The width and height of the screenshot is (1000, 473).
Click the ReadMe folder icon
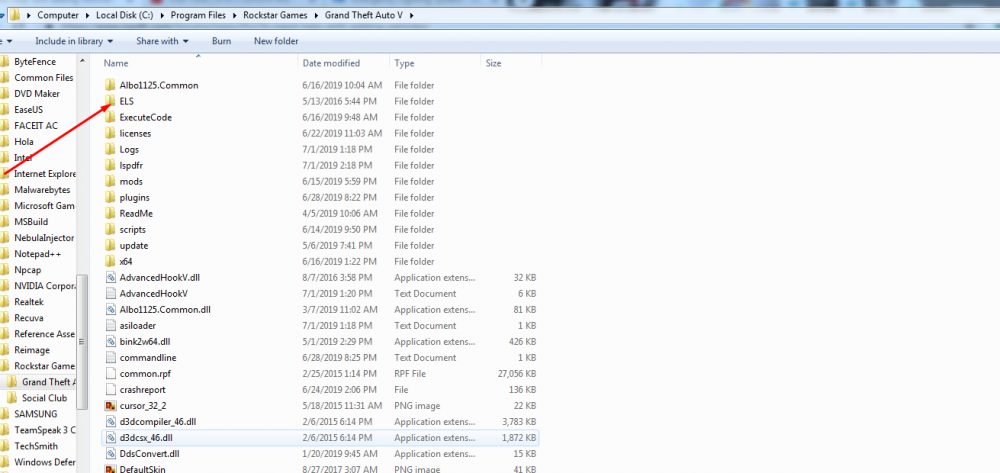(110, 214)
